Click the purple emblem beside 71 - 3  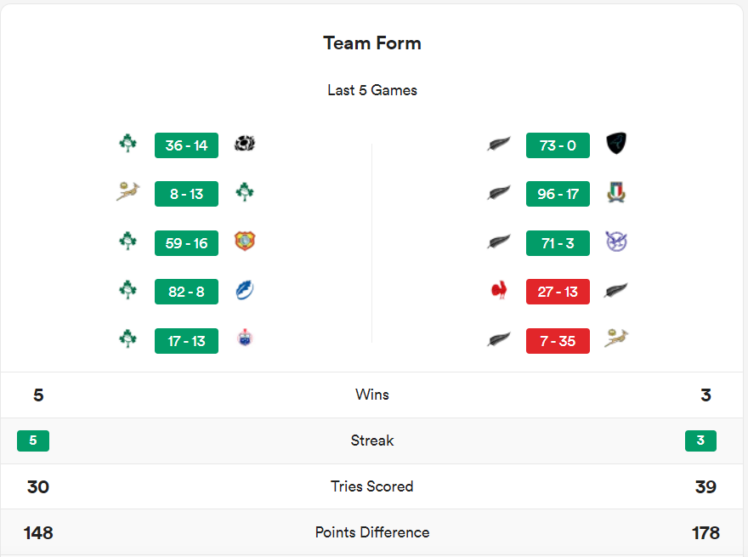(x=616, y=241)
